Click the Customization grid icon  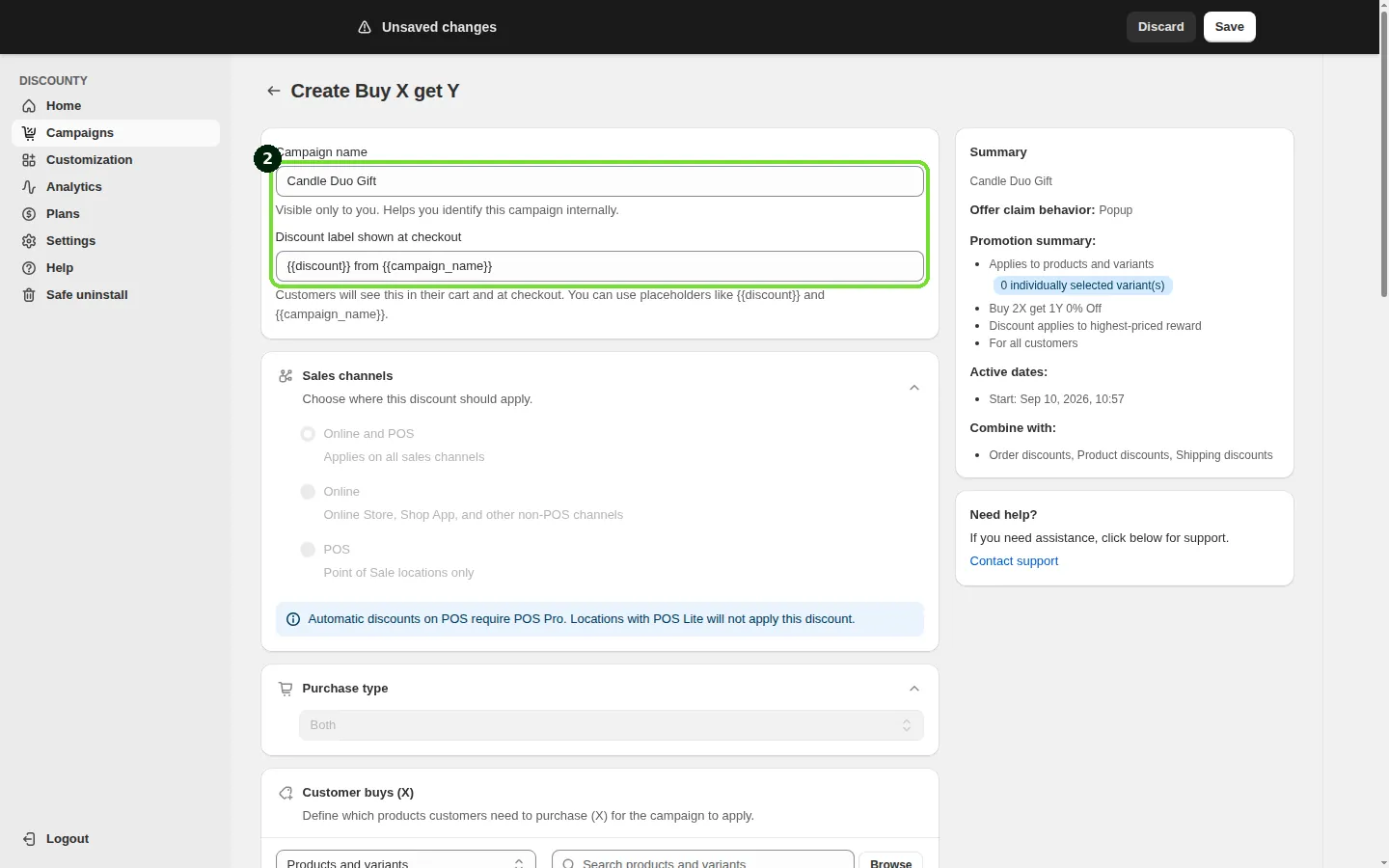29,160
